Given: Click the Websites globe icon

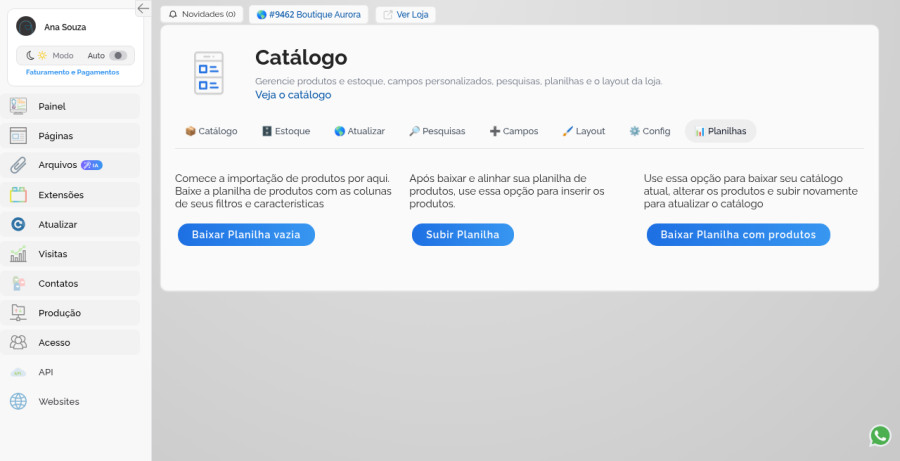Looking at the screenshot, I should [x=18, y=401].
